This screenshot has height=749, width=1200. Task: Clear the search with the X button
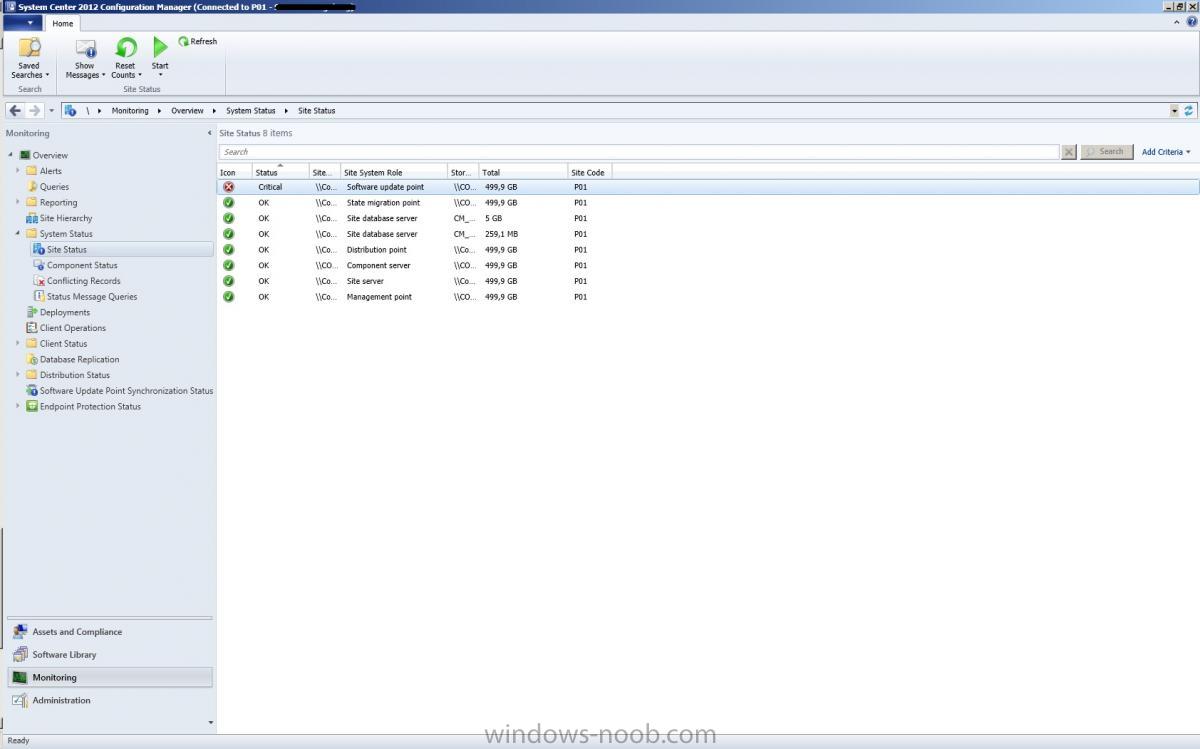1069,152
